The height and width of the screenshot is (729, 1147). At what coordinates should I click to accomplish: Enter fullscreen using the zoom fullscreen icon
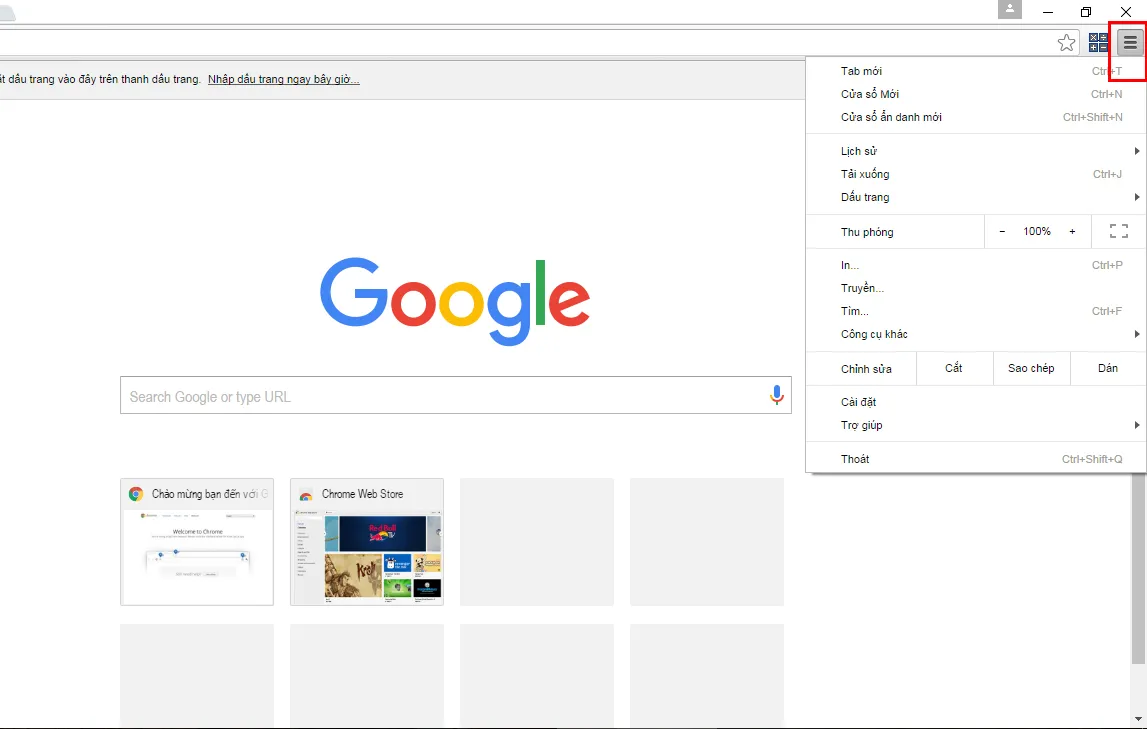click(1118, 231)
